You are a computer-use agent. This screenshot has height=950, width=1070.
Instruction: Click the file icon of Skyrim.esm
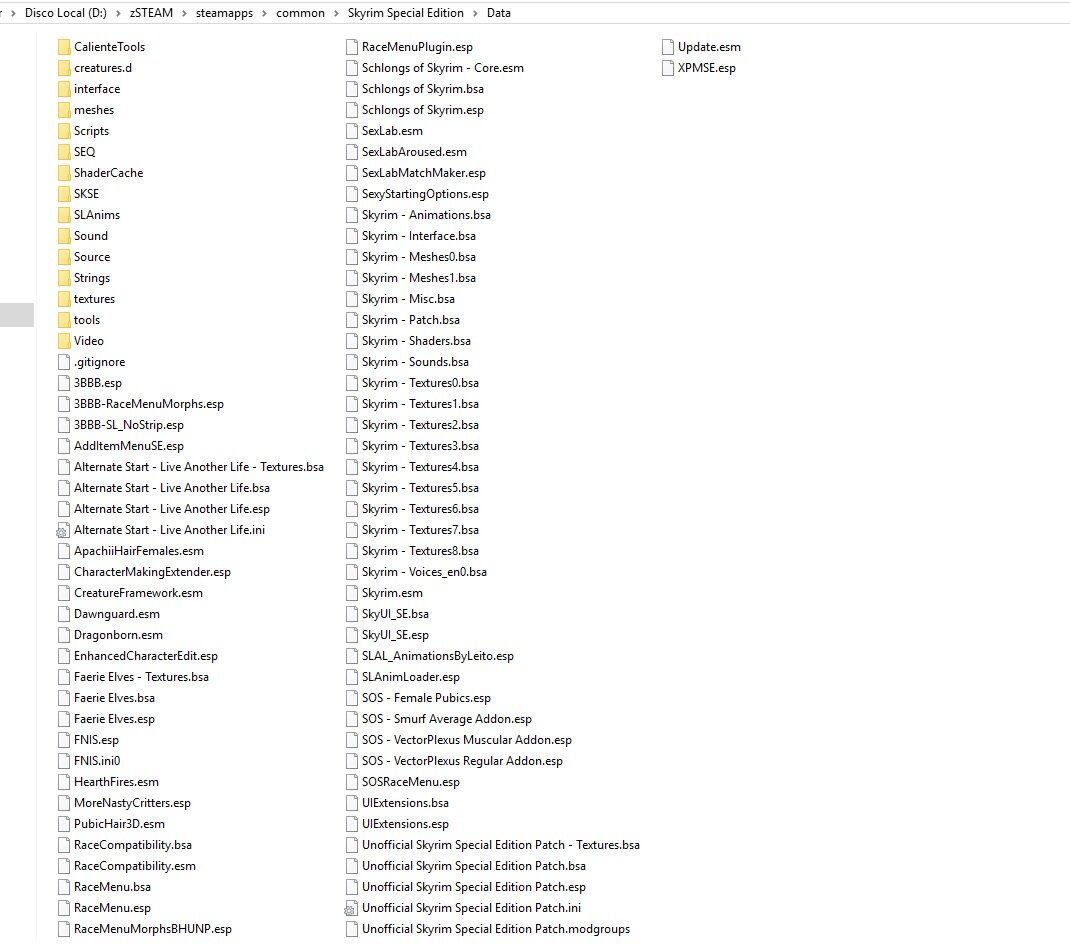pyautogui.click(x=352, y=593)
